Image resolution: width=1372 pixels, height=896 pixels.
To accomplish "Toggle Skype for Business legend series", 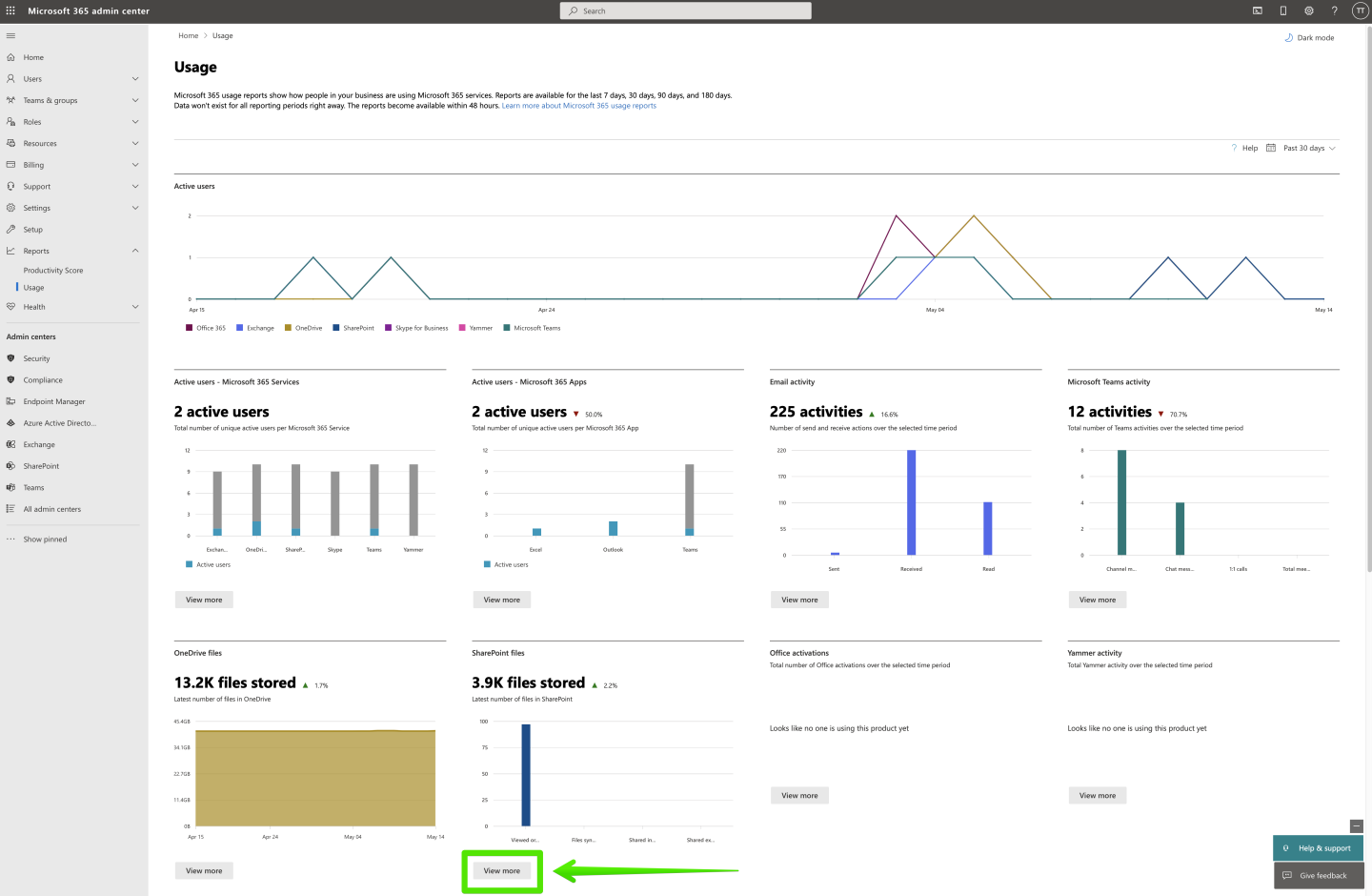I will (x=416, y=328).
